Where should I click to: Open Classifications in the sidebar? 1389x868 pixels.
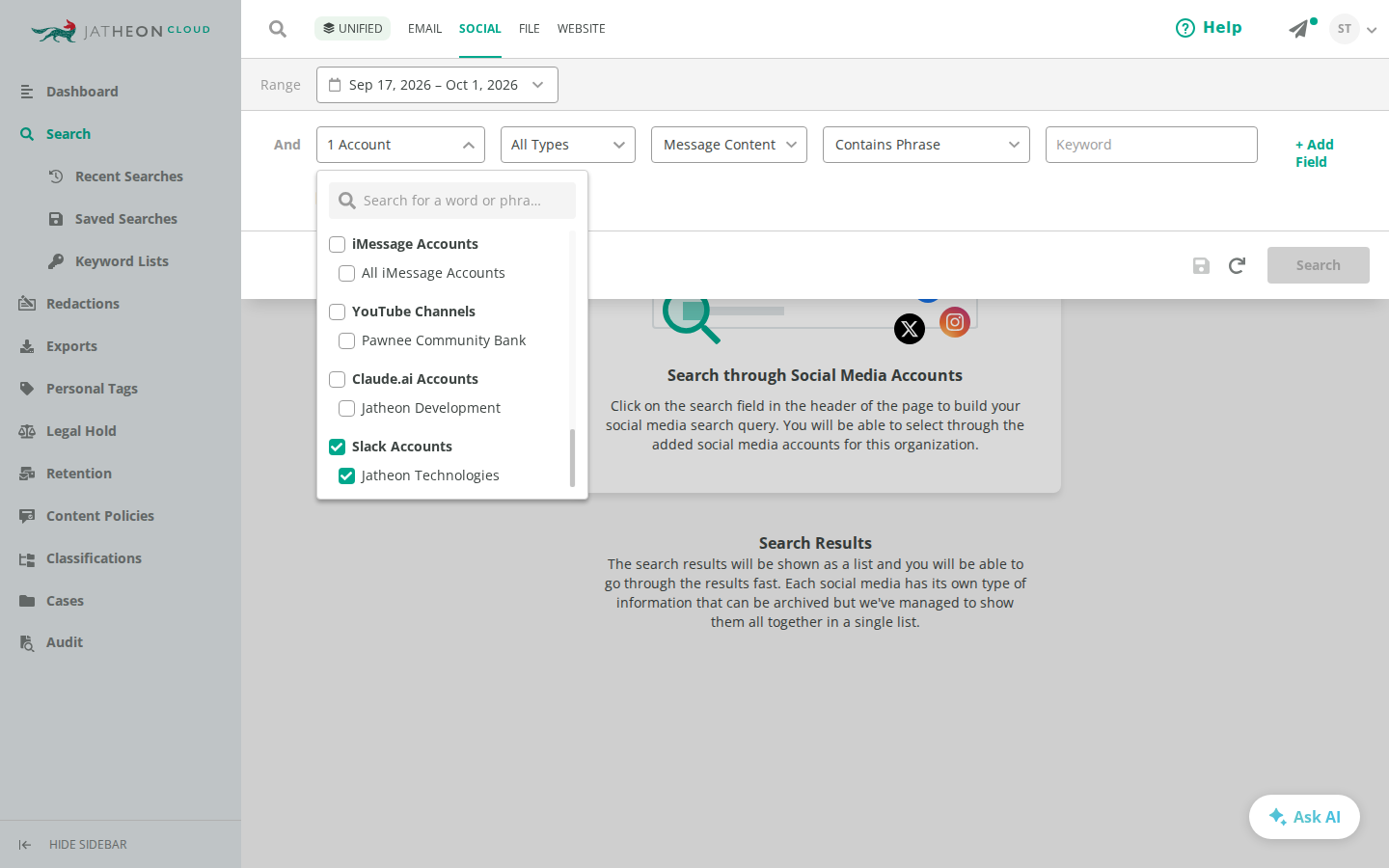pos(94,558)
